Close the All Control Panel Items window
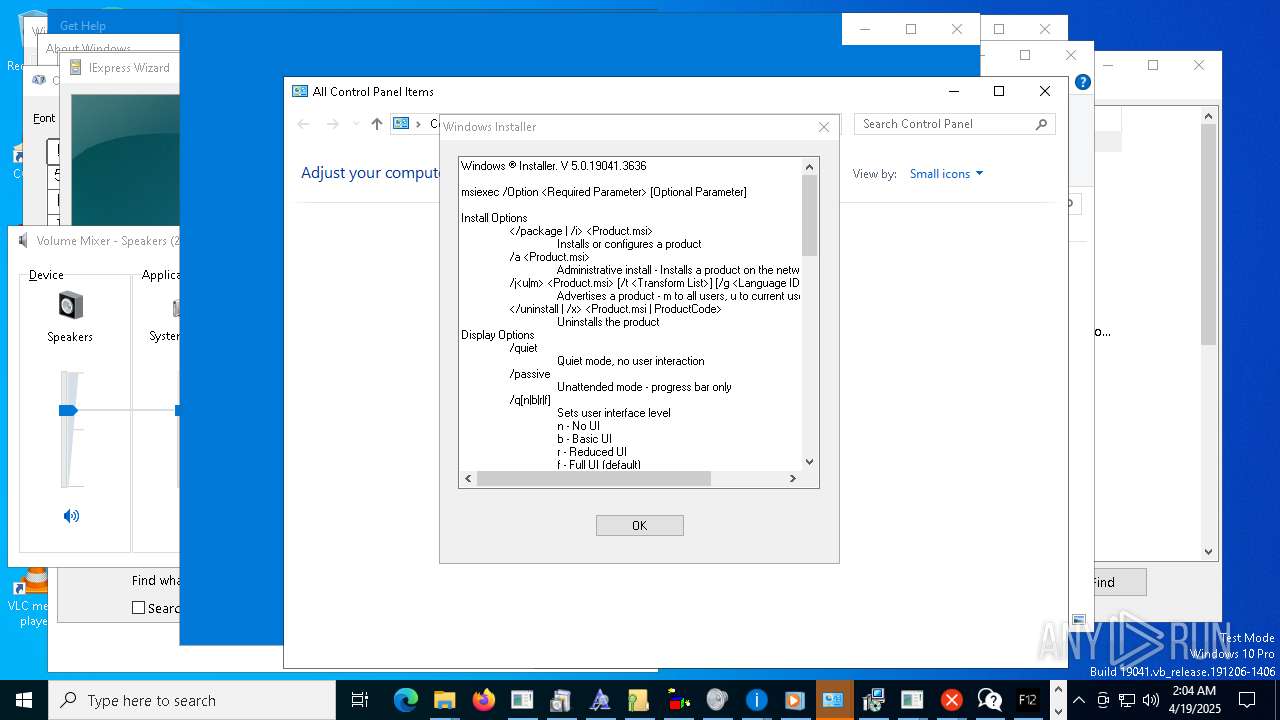Screen dimensions: 1280x720 tap(1045, 91)
